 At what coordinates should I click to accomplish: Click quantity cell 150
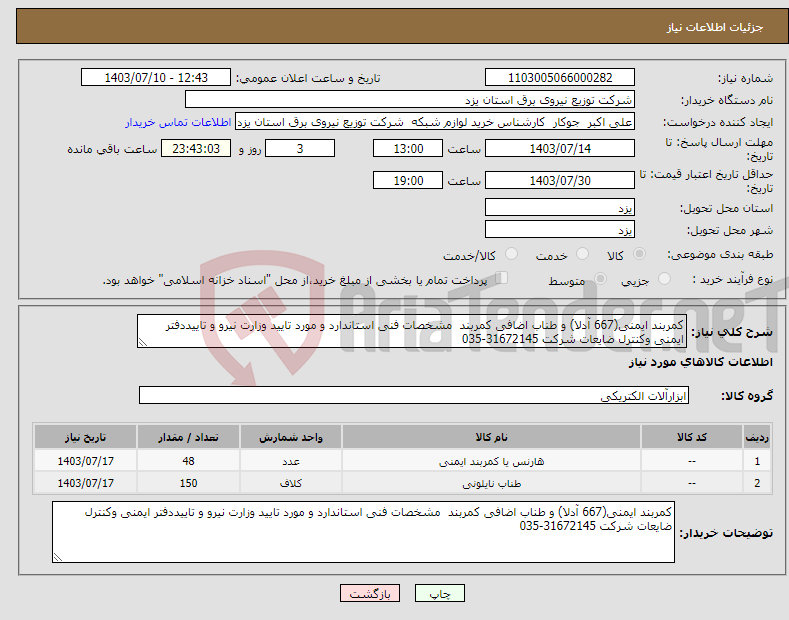[x=188, y=483]
